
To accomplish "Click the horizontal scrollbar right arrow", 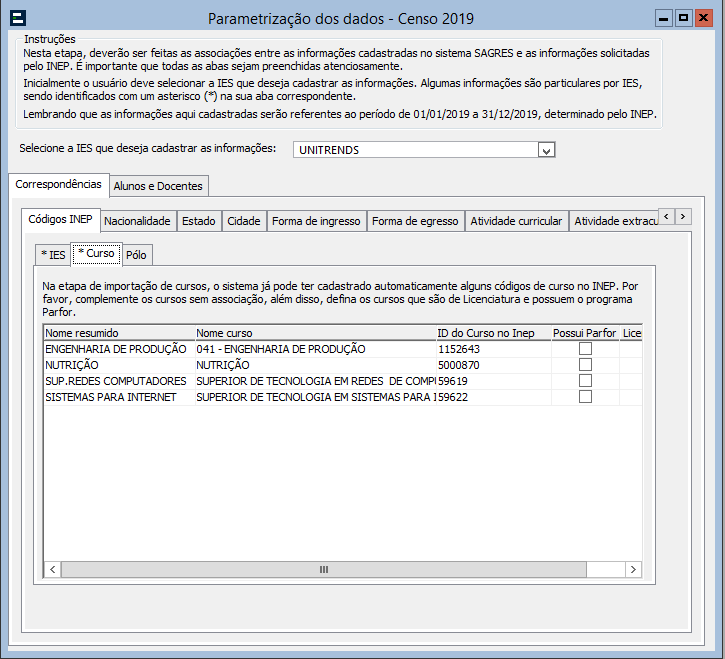I will click(x=633, y=569).
